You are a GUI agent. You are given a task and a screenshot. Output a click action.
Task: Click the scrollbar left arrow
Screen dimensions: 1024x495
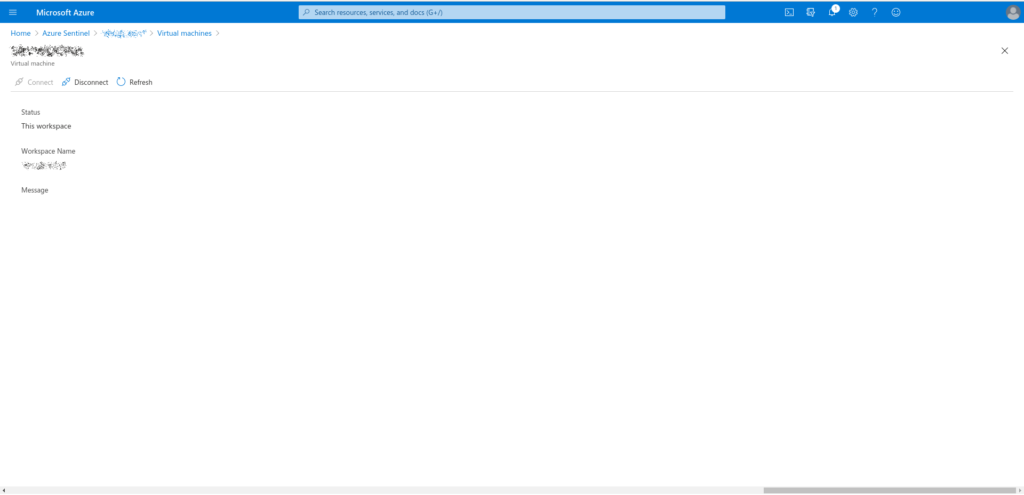(3, 490)
